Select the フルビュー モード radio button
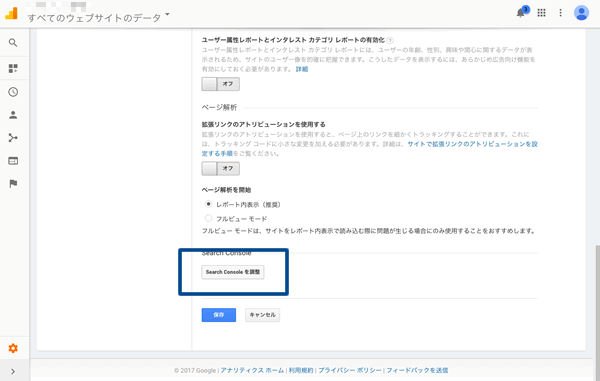This screenshot has width=600, height=381. coord(208,218)
